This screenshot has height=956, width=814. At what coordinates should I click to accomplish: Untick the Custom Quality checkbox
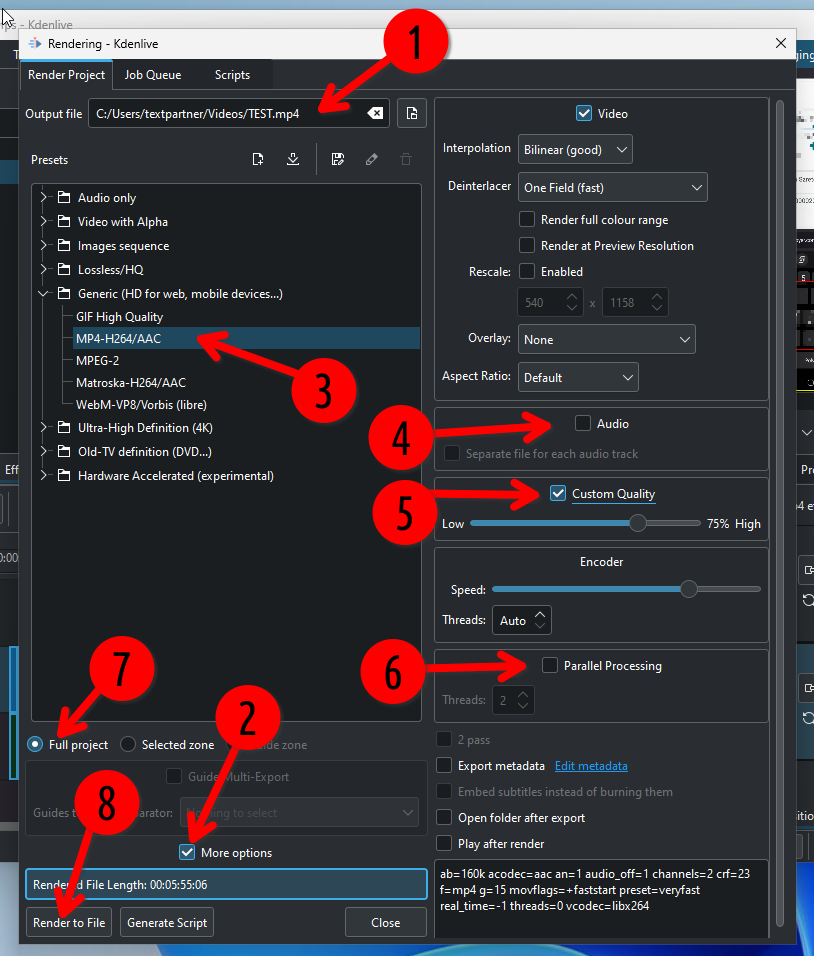pos(558,493)
